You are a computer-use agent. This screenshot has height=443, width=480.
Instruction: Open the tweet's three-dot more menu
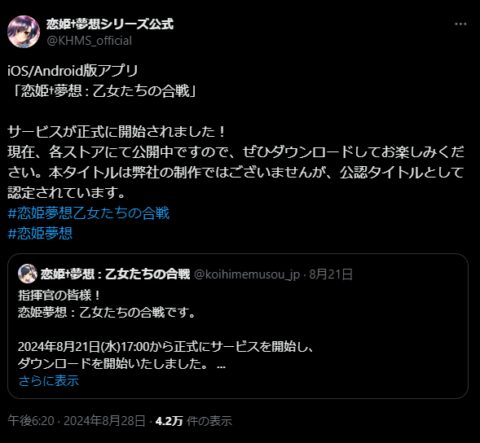(461, 24)
